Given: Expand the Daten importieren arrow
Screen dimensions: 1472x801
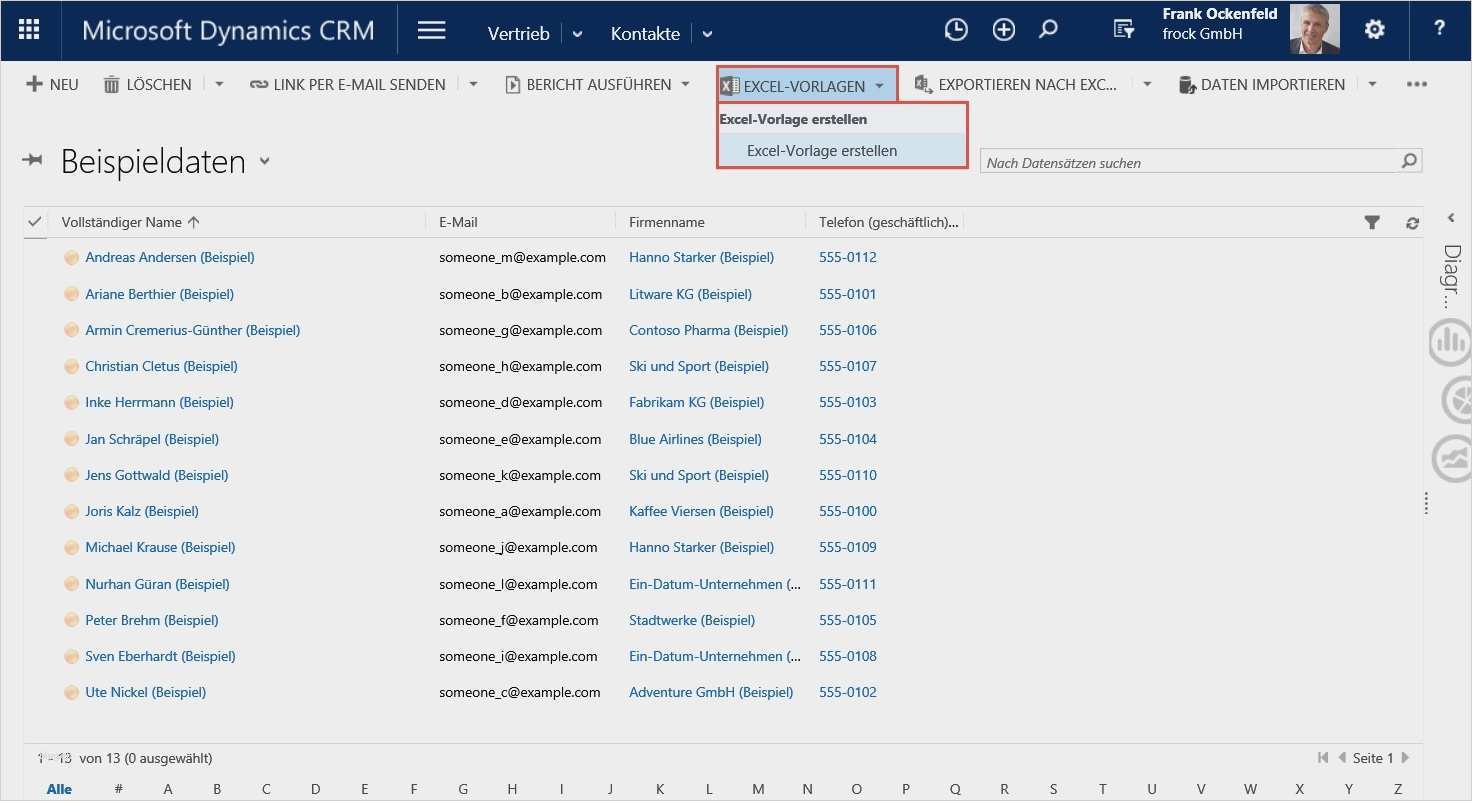Looking at the screenshot, I should [x=1372, y=84].
